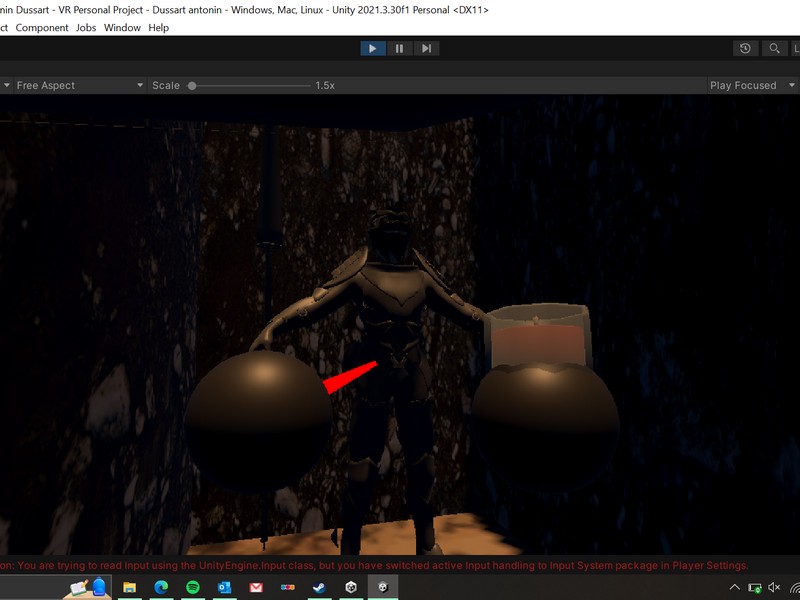Click the Play button in Unity toolbar

click(x=373, y=48)
